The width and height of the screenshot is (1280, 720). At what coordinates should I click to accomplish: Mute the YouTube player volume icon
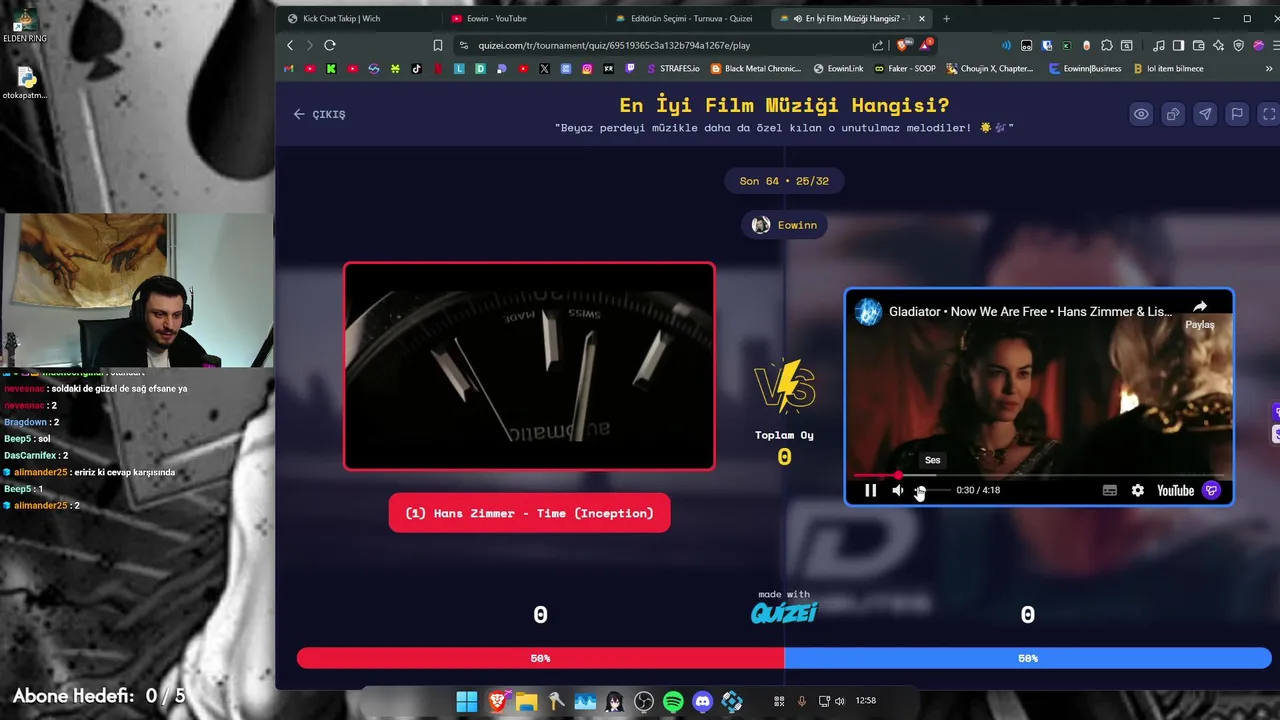[x=897, y=490]
